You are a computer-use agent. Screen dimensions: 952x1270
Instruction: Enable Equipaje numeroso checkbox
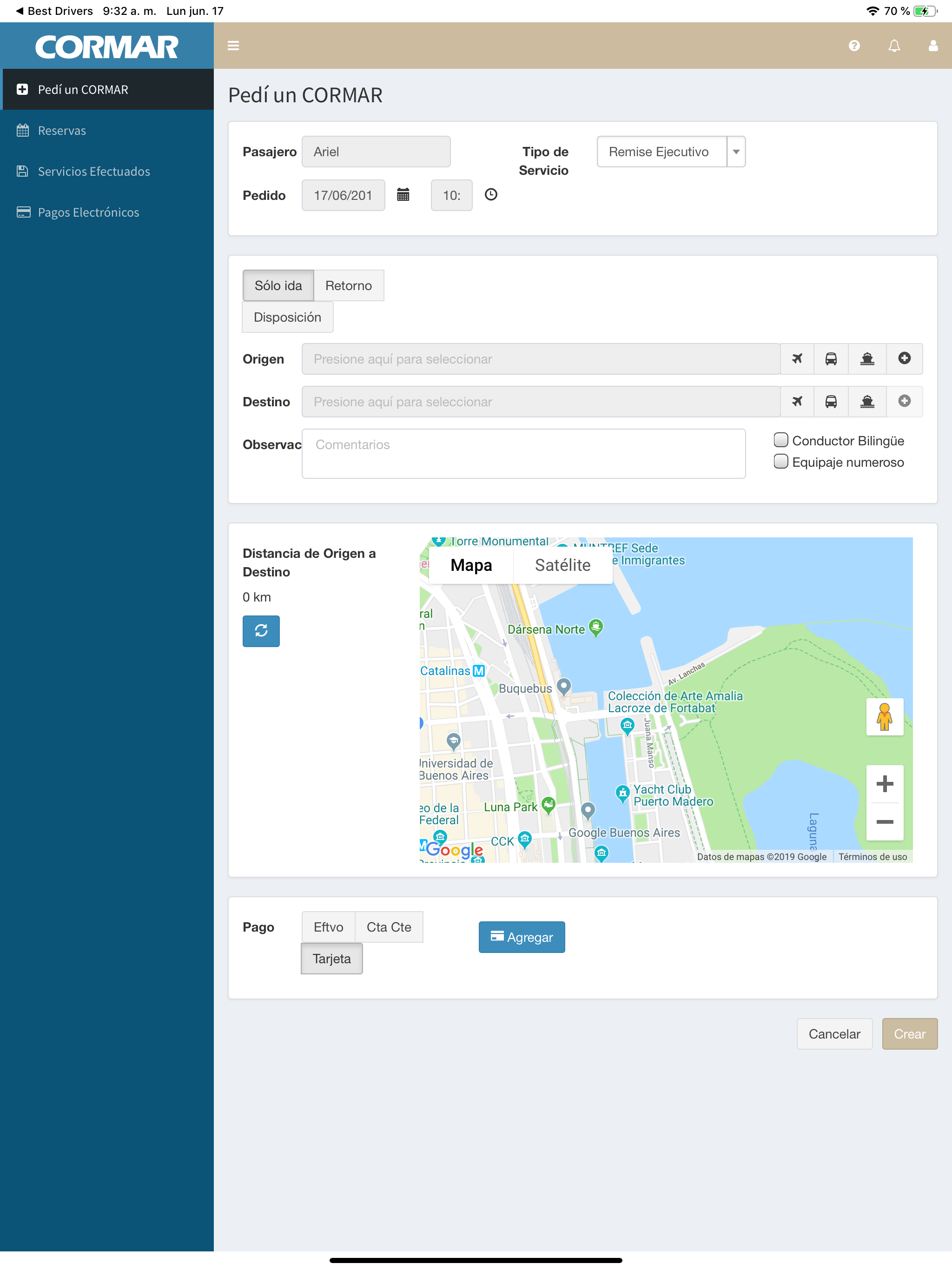[x=781, y=462]
